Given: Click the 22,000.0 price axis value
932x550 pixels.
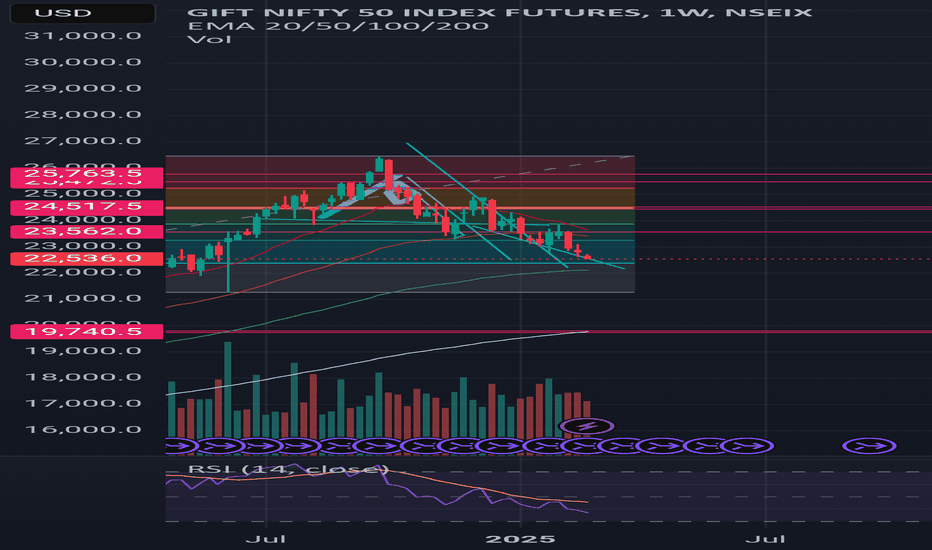Looking at the screenshot, I should tap(83, 272).
